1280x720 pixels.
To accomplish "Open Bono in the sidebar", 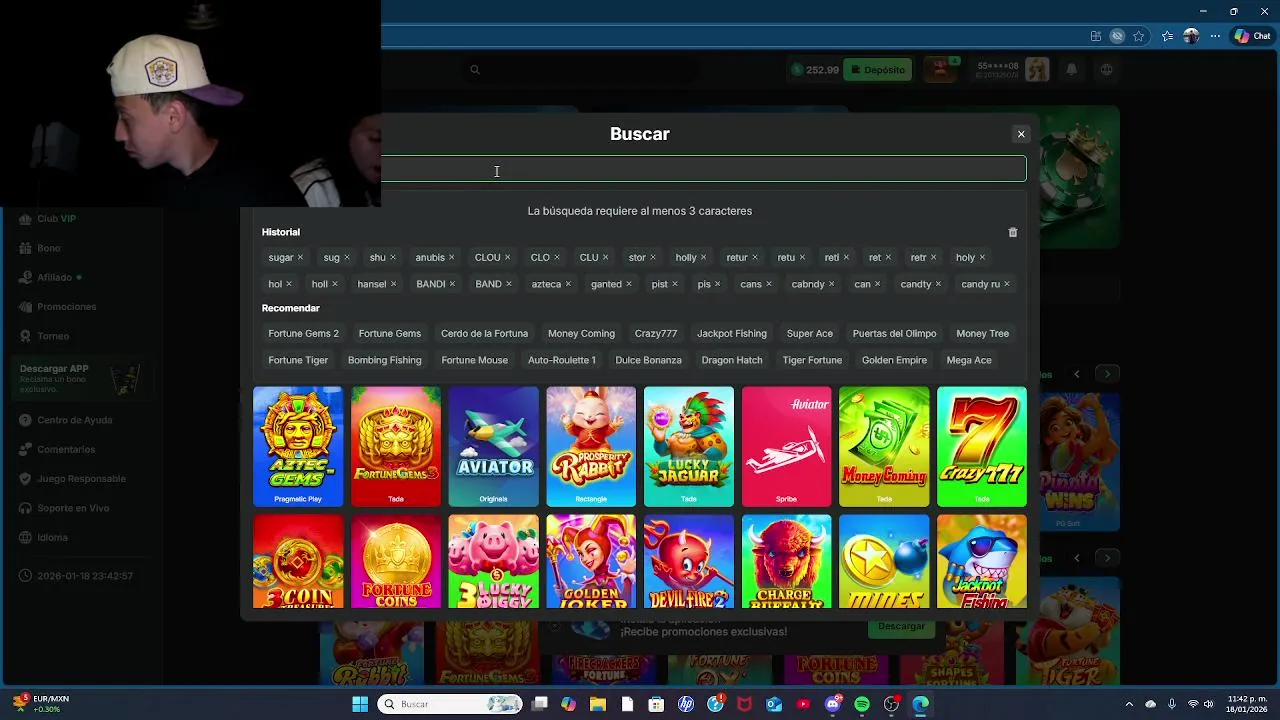I will [49, 248].
